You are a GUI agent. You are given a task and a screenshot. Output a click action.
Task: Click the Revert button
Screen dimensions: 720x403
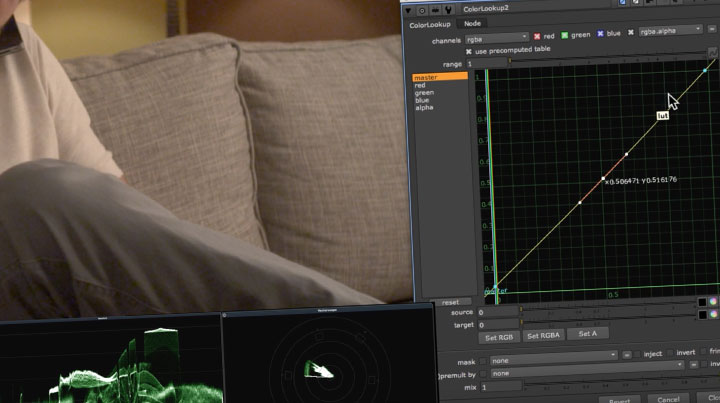pyautogui.click(x=619, y=400)
